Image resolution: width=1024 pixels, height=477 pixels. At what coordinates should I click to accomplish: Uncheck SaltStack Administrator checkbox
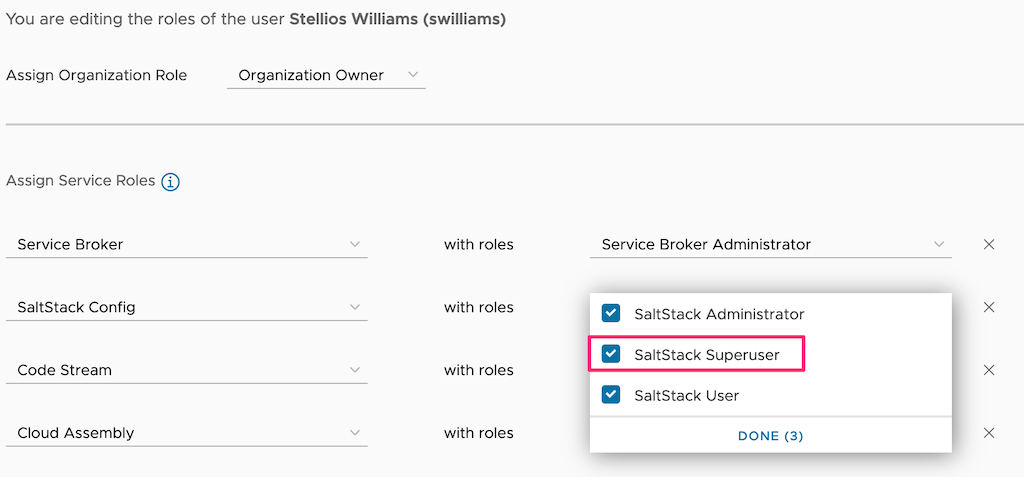coord(611,314)
